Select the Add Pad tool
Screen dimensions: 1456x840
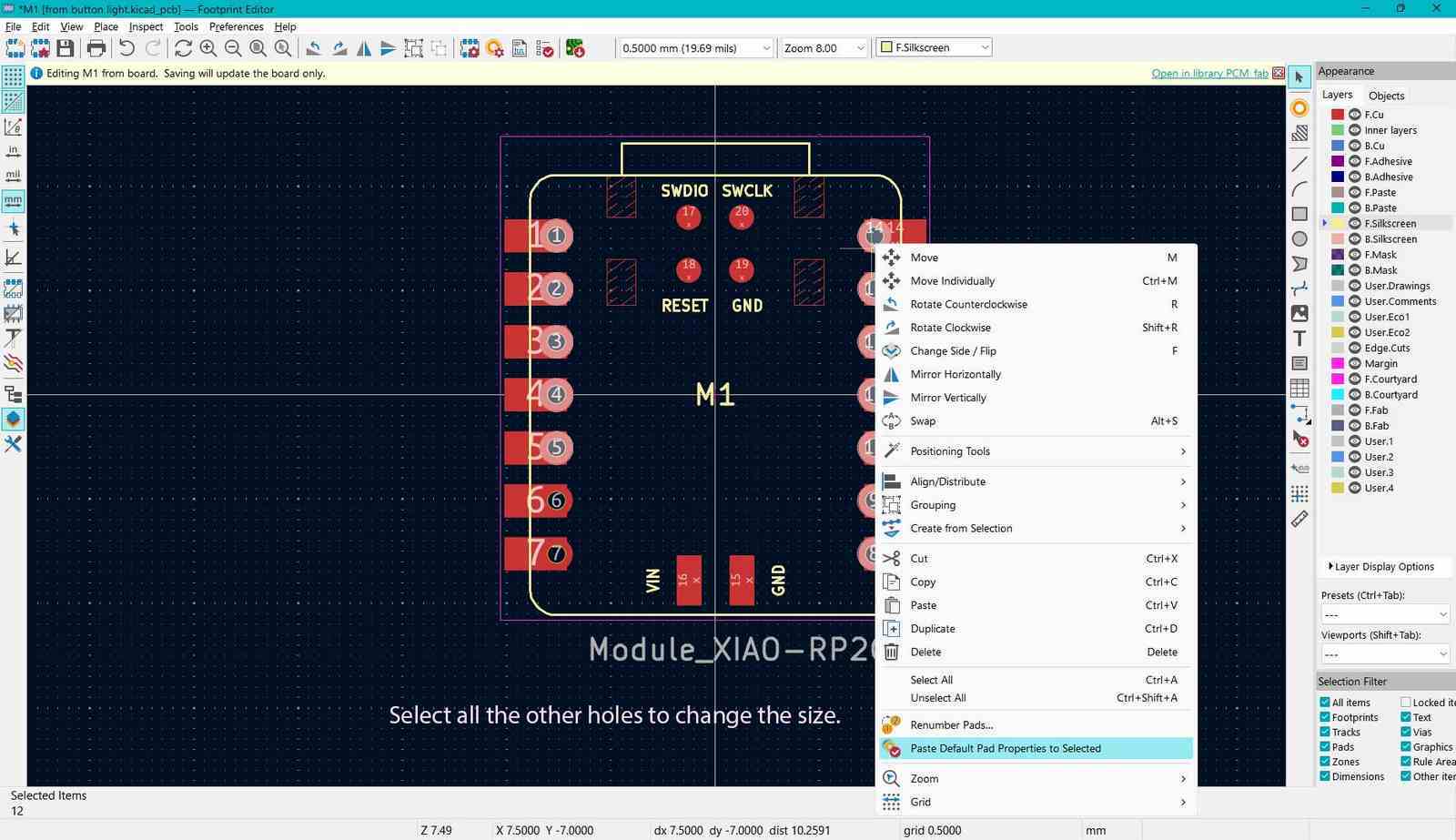[x=1300, y=107]
